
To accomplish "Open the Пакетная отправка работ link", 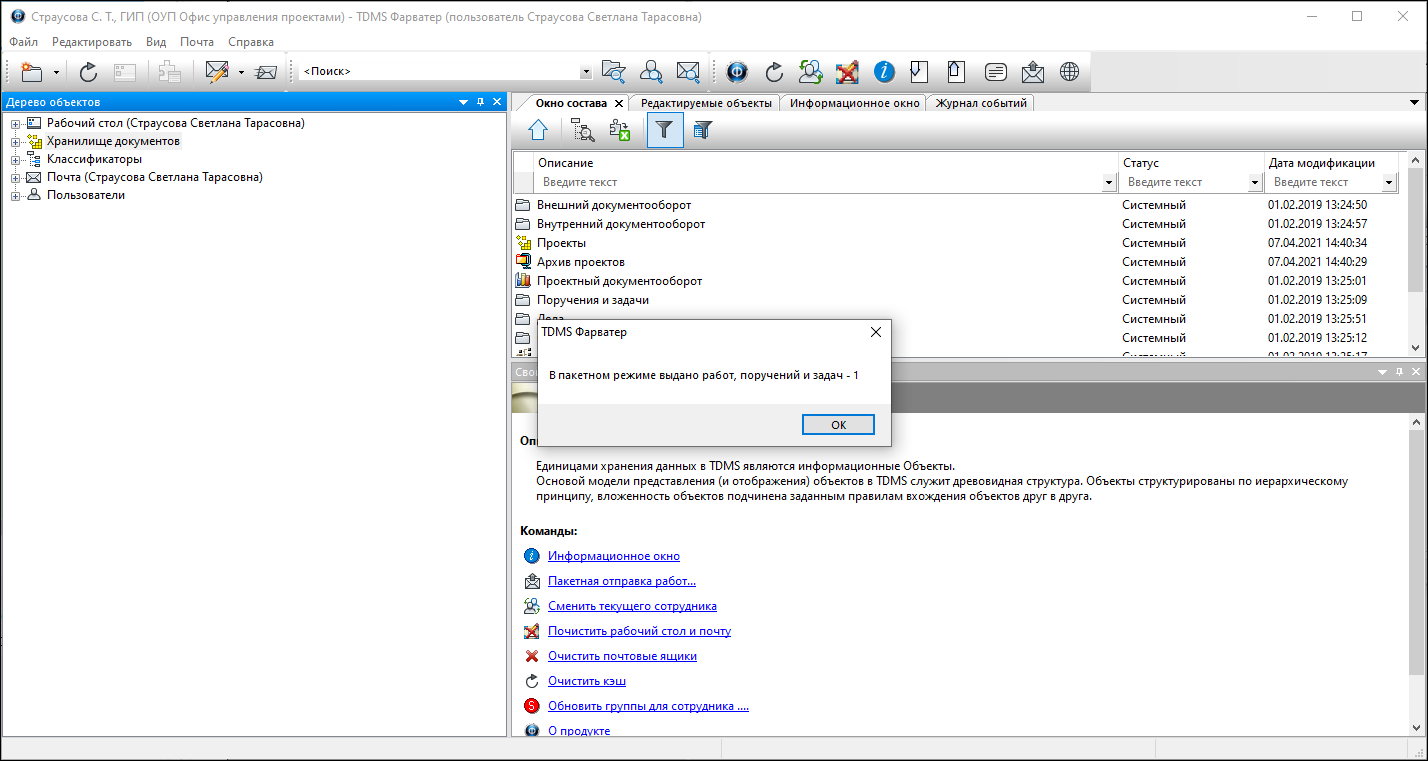I will (622, 581).
